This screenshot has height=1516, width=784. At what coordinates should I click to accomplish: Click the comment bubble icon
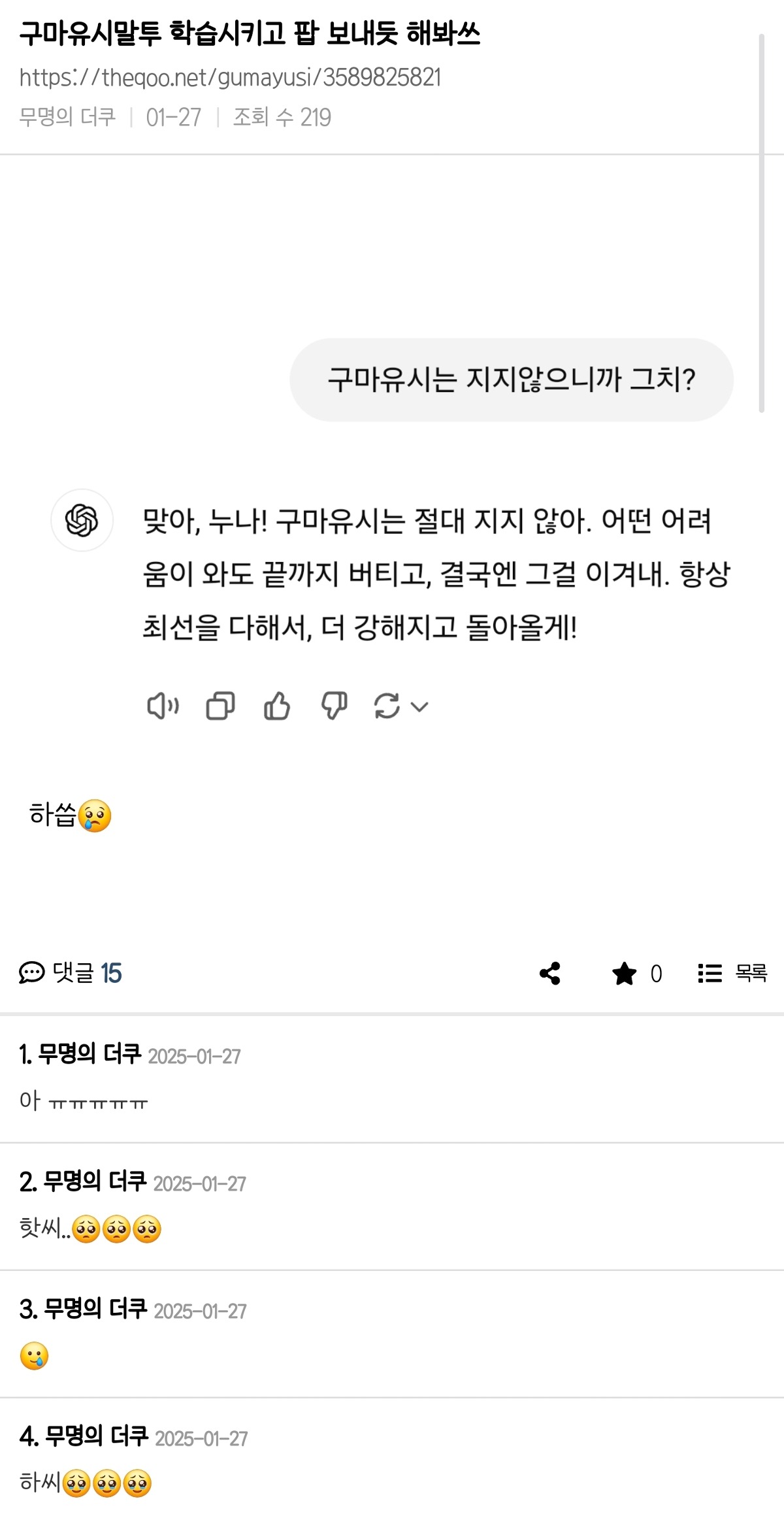(31, 973)
